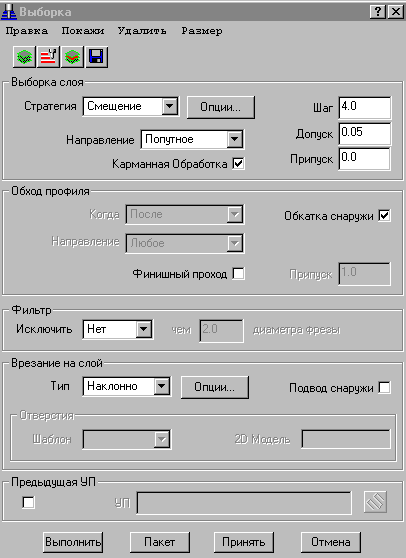Viewport: 406px width, 558px height.
Task: Click the blue floppy disk save icon
Action: coord(96,57)
